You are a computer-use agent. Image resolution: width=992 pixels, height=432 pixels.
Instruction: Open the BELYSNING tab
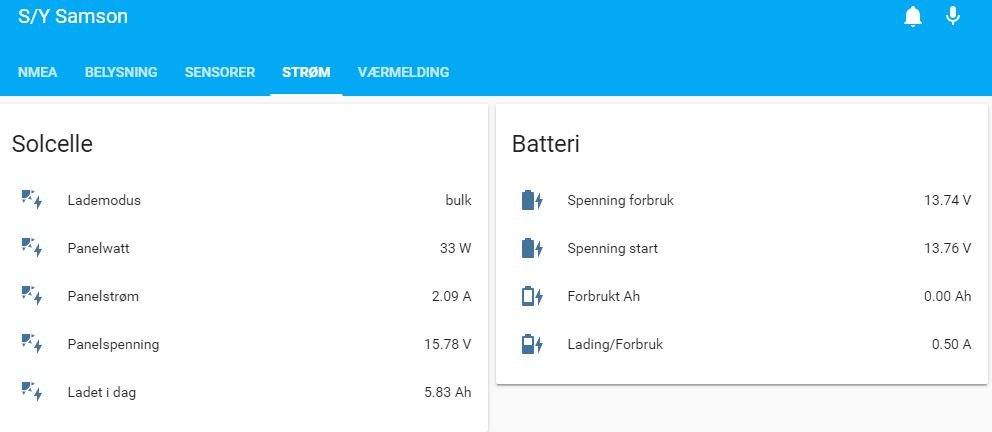pyautogui.click(x=121, y=72)
